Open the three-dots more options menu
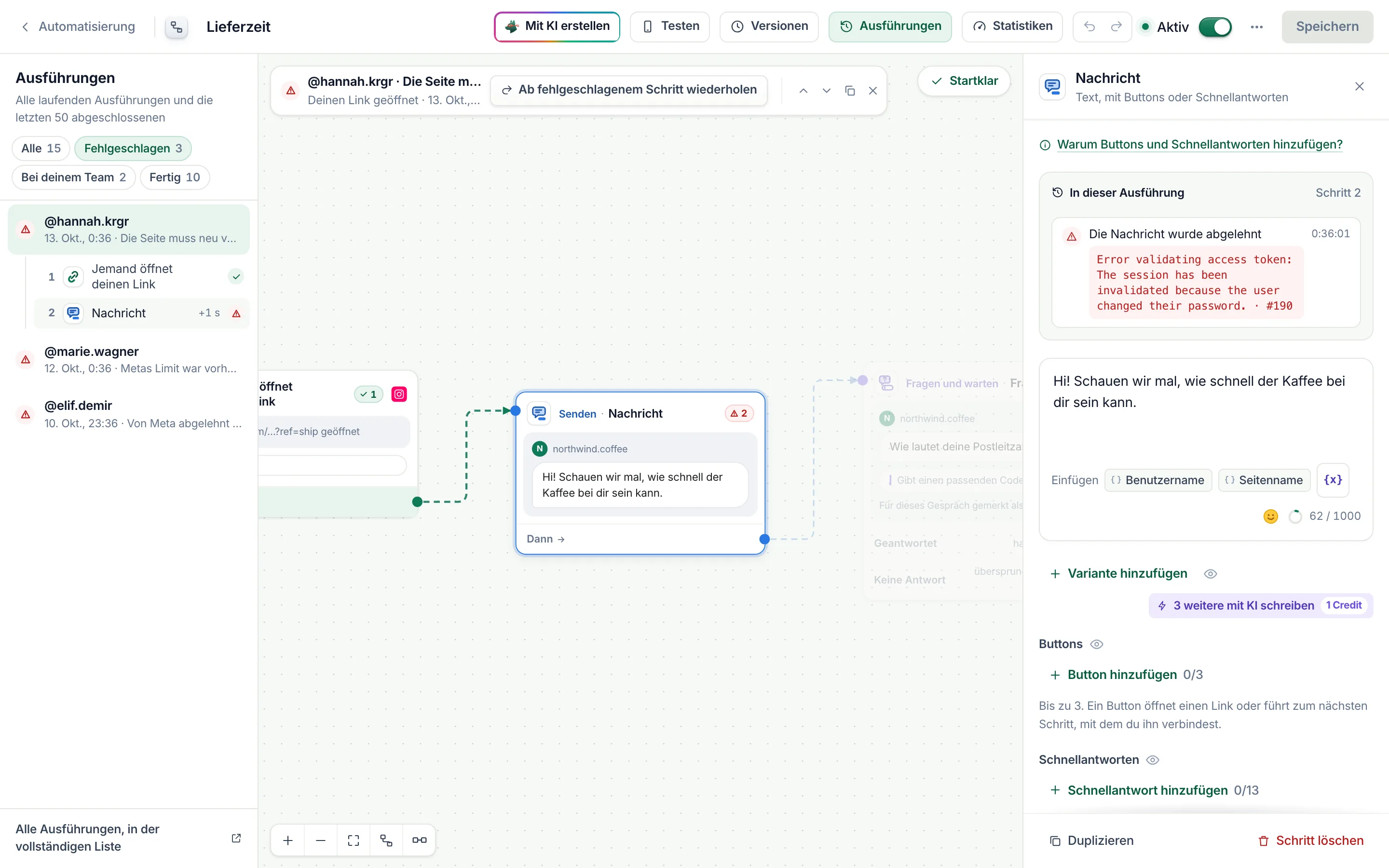 pyautogui.click(x=1256, y=27)
